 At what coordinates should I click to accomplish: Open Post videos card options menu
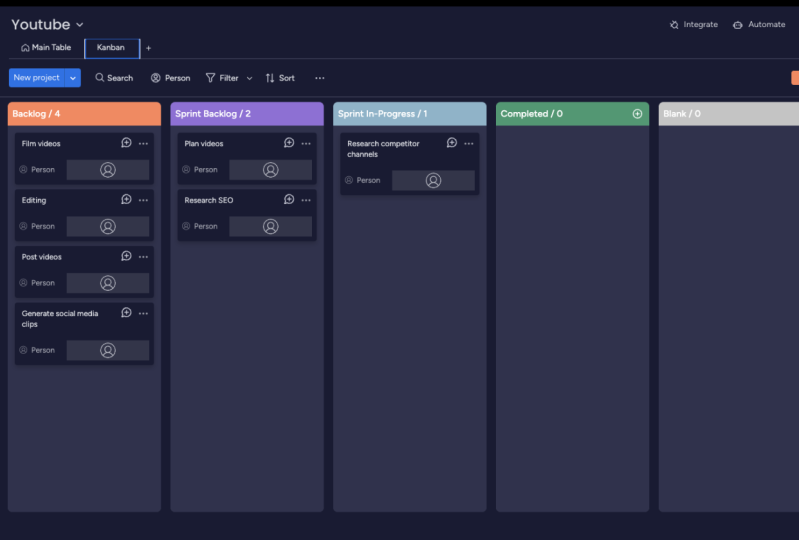click(143, 257)
